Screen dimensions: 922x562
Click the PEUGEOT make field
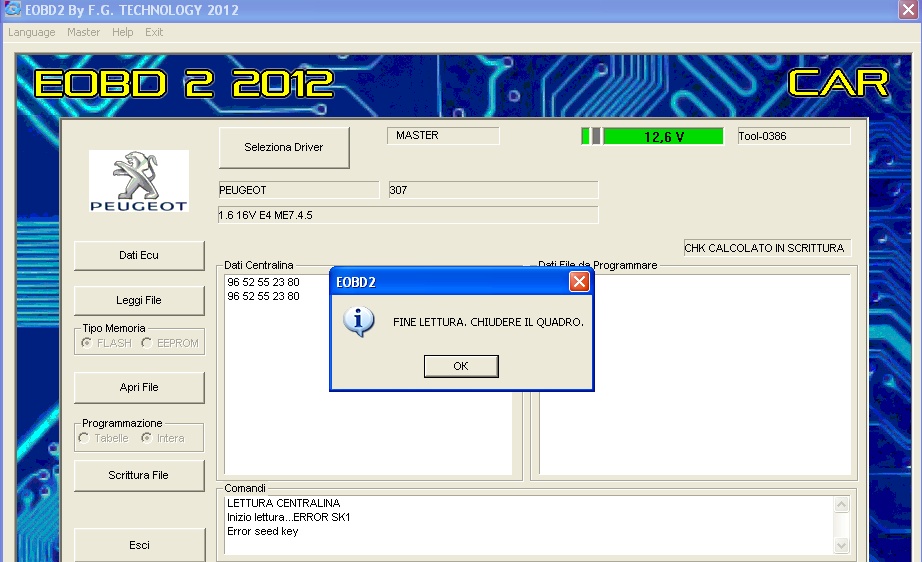tap(299, 190)
